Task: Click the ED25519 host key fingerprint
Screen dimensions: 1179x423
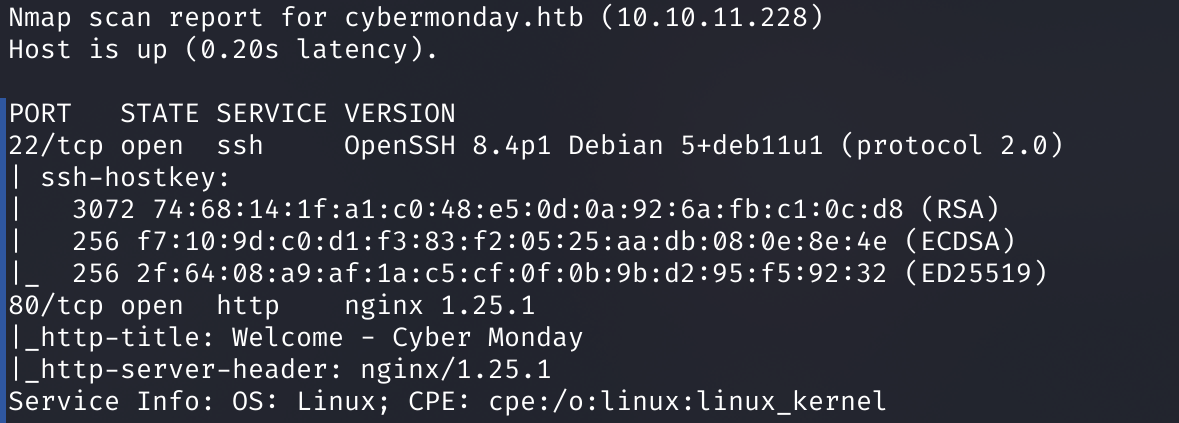Action: [x=512, y=273]
